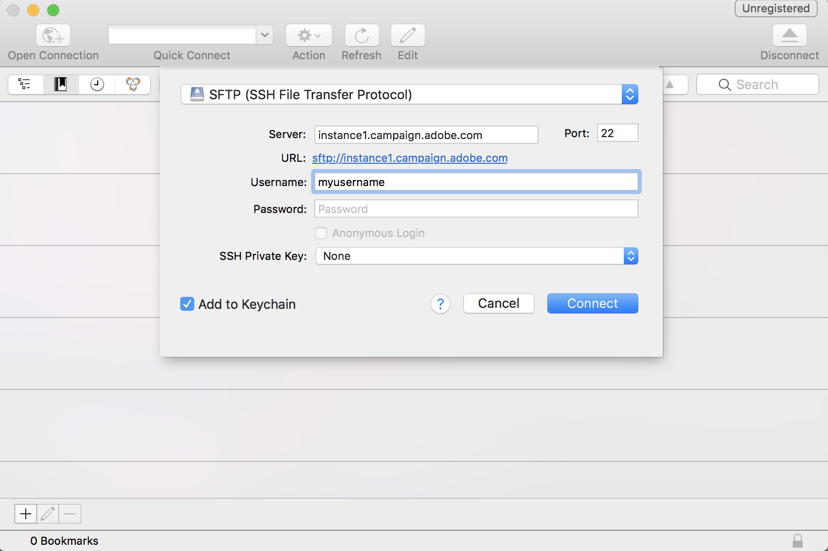828x551 pixels.
Task: Open the help question mark button
Action: pyautogui.click(x=440, y=304)
